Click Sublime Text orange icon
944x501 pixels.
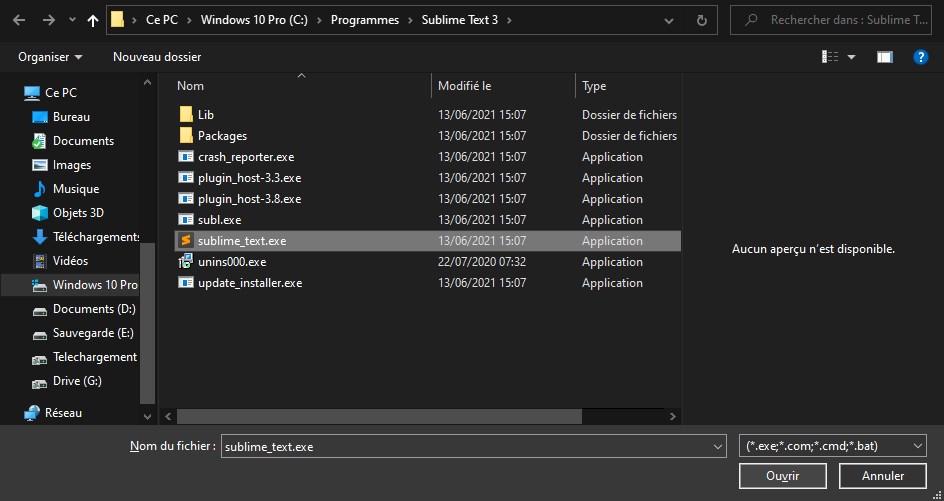point(186,241)
